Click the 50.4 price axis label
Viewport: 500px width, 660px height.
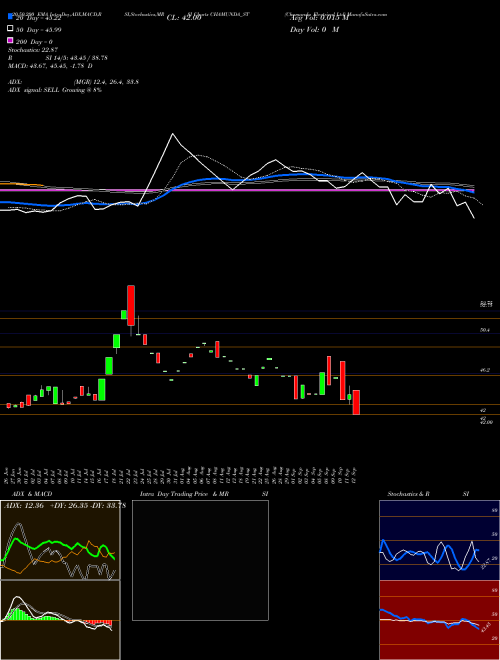(x=484, y=330)
